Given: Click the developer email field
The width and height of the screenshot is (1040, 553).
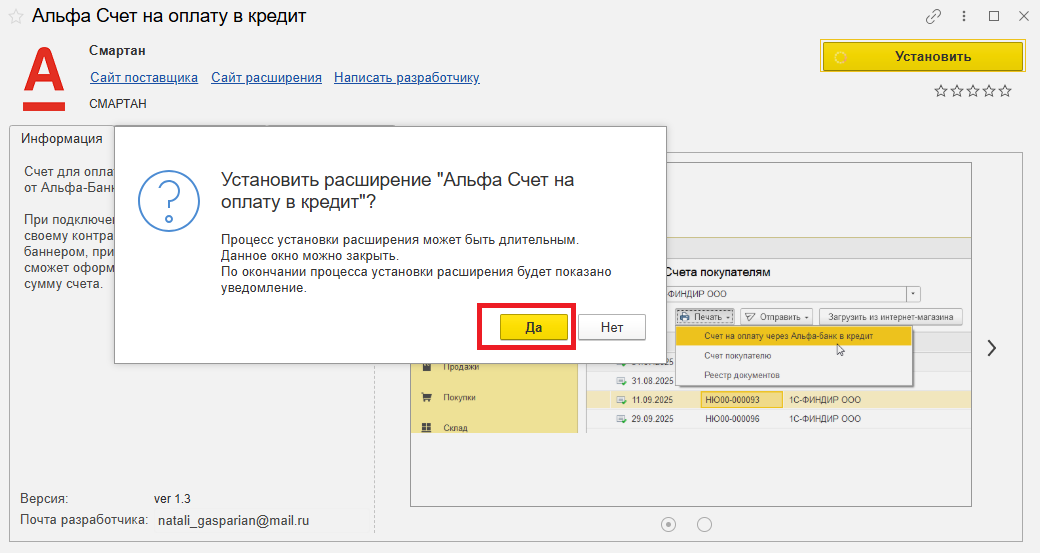Looking at the screenshot, I should coord(262,521).
